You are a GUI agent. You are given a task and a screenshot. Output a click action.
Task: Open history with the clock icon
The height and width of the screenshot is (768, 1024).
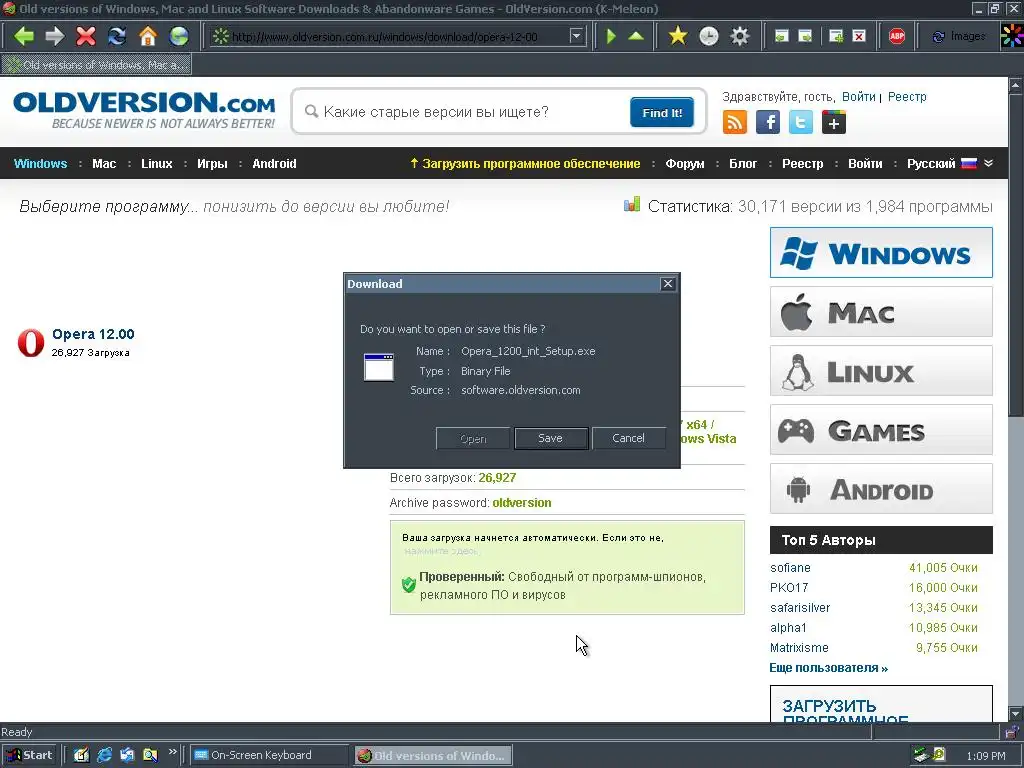[709, 36]
